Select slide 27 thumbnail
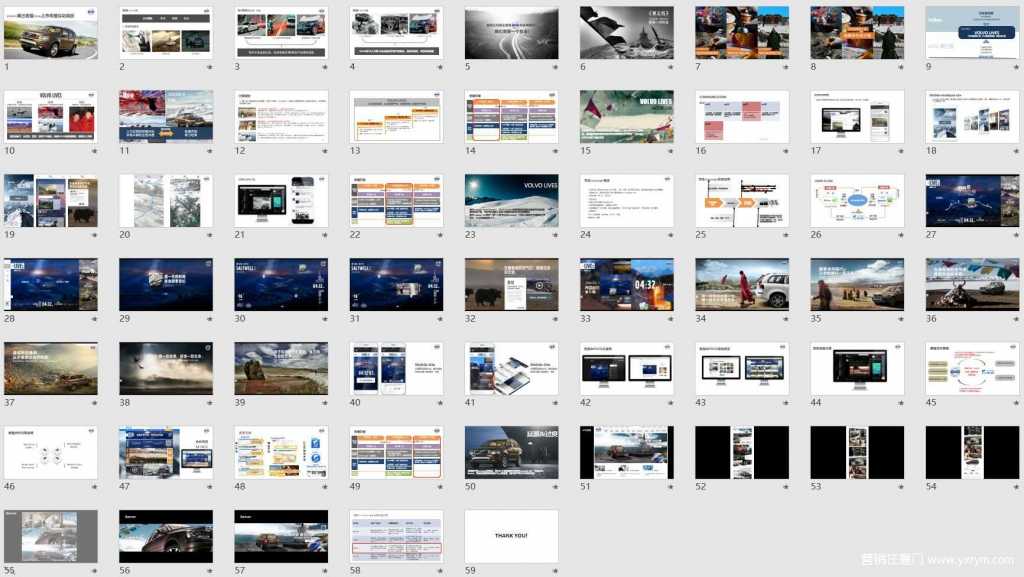1024x577 pixels. pyautogui.click(x=972, y=200)
